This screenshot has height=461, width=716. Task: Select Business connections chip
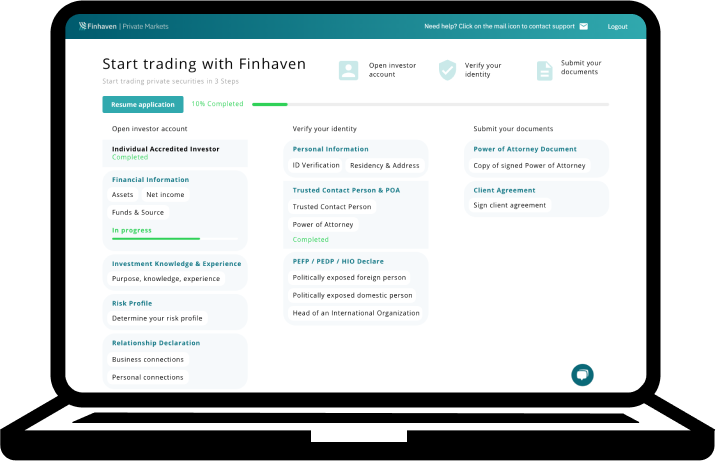(147, 359)
